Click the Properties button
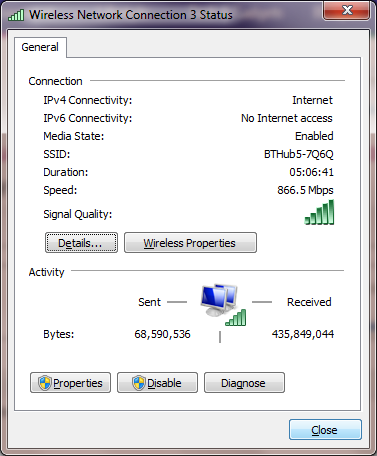Image resolution: width=377 pixels, height=456 pixels. [70, 383]
